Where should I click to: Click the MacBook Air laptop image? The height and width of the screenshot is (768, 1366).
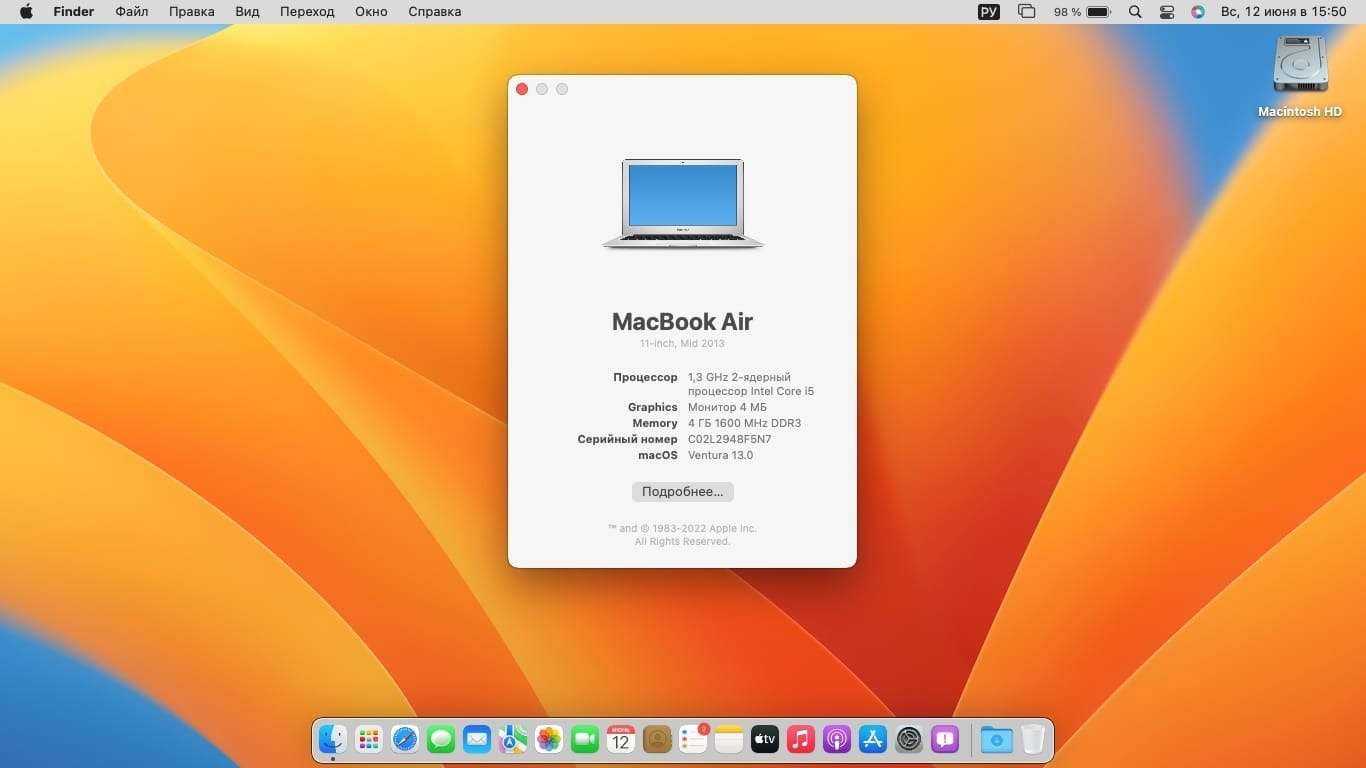683,204
